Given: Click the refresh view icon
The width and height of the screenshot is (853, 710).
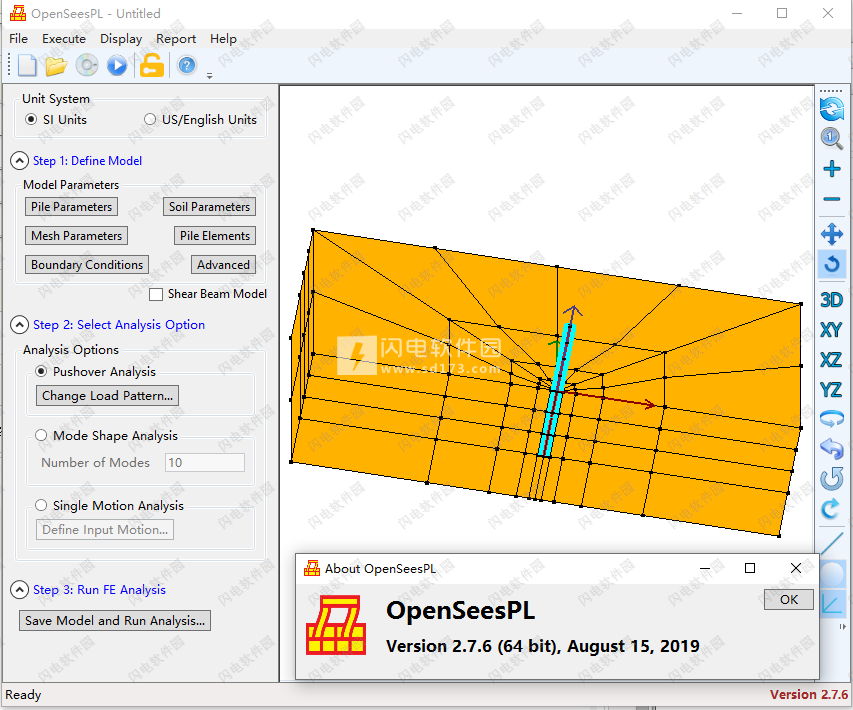Looking at the screenshot, I should click(831, 108).
